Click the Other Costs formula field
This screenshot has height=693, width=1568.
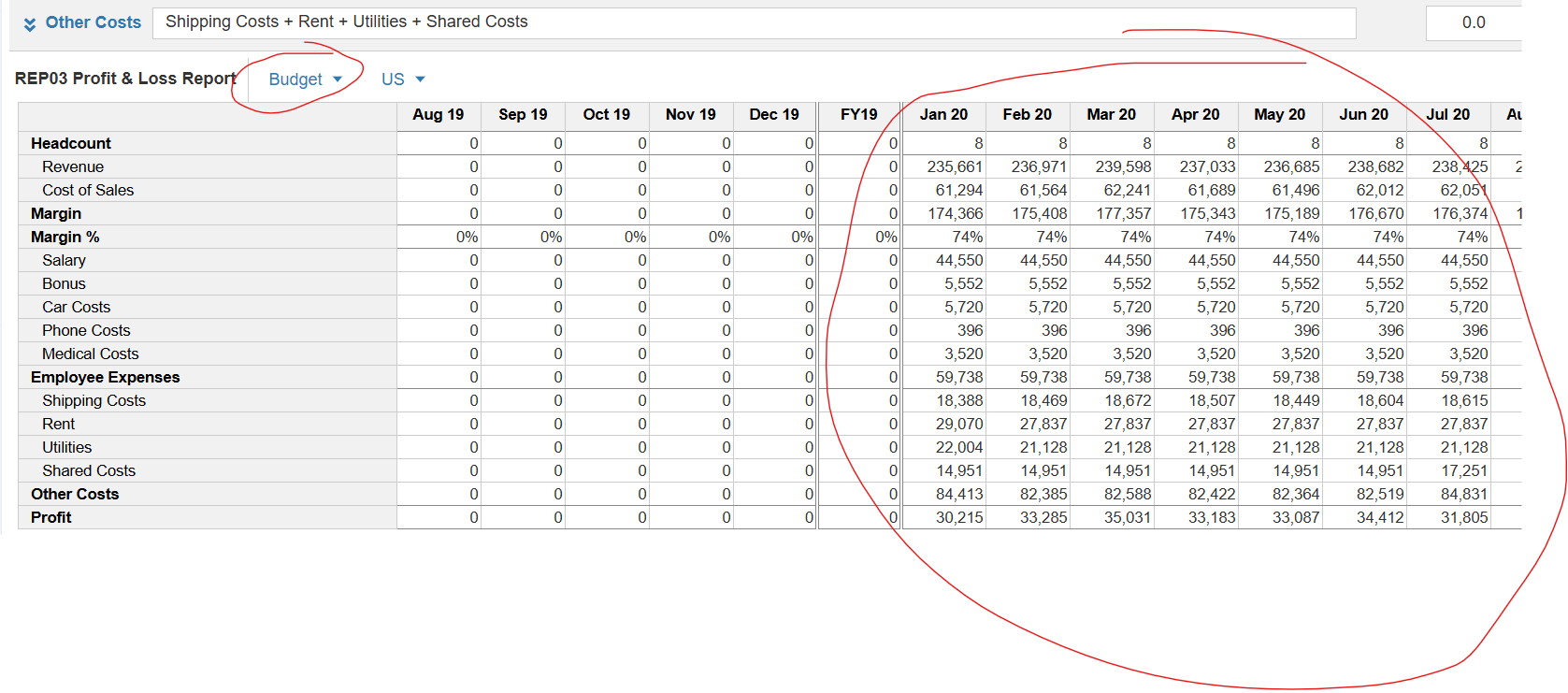[755, 22]
